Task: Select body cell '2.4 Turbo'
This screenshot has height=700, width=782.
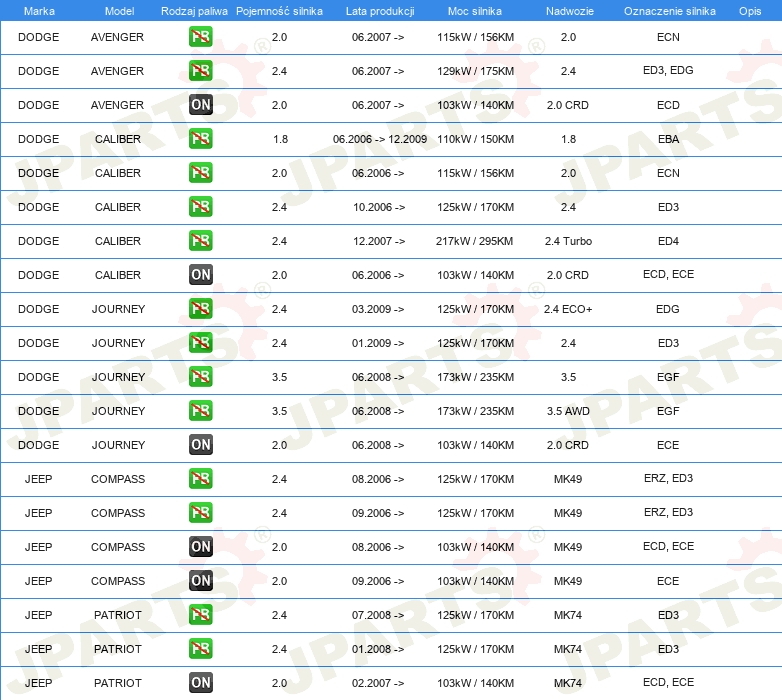Action: [x=568, y=241]
